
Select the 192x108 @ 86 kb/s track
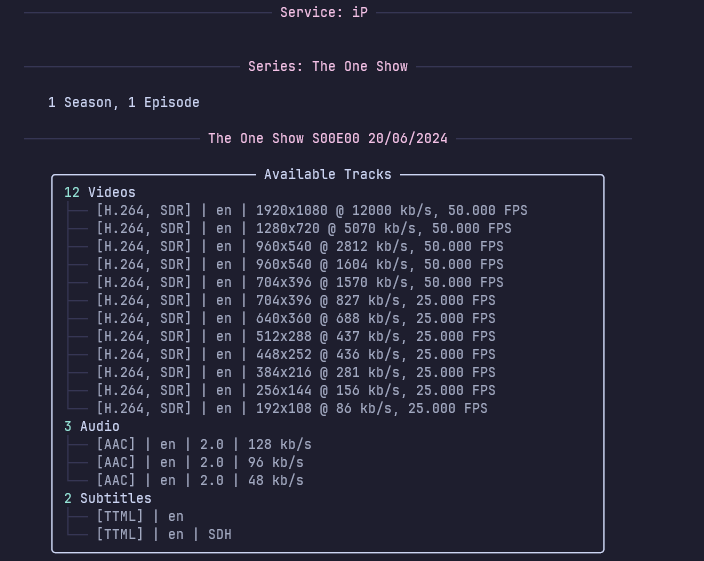point(292,408)
